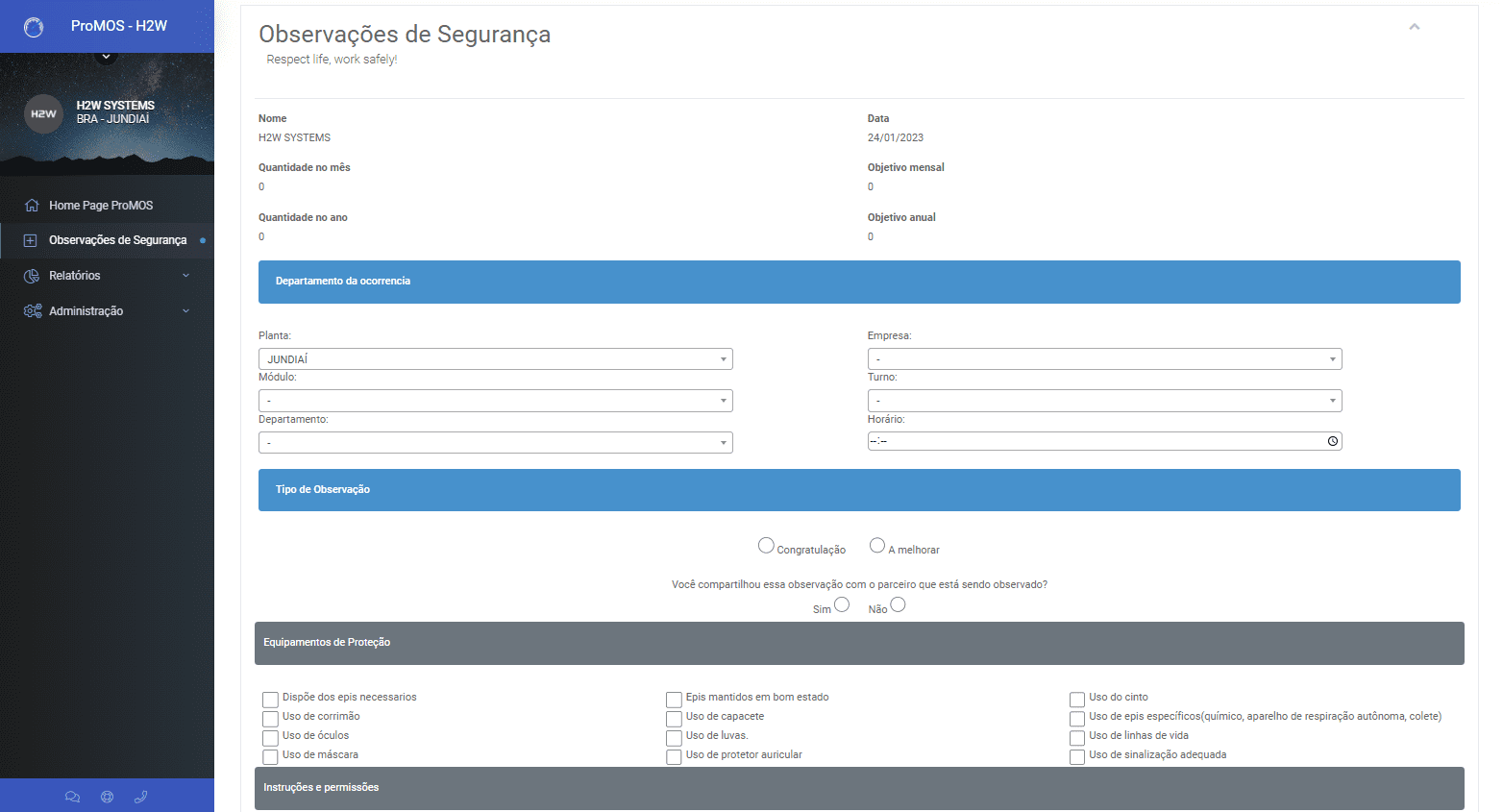
Task: Click the Respect life, work safely! subtitle
Action: tap(332, 60)
